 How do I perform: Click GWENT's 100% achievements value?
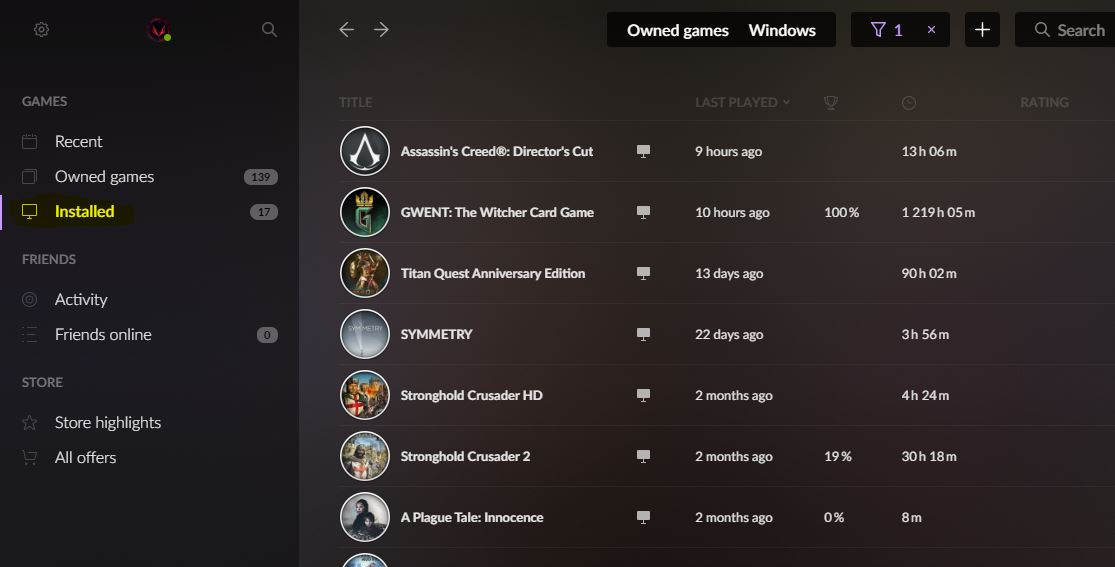click(x=841, y=213)
